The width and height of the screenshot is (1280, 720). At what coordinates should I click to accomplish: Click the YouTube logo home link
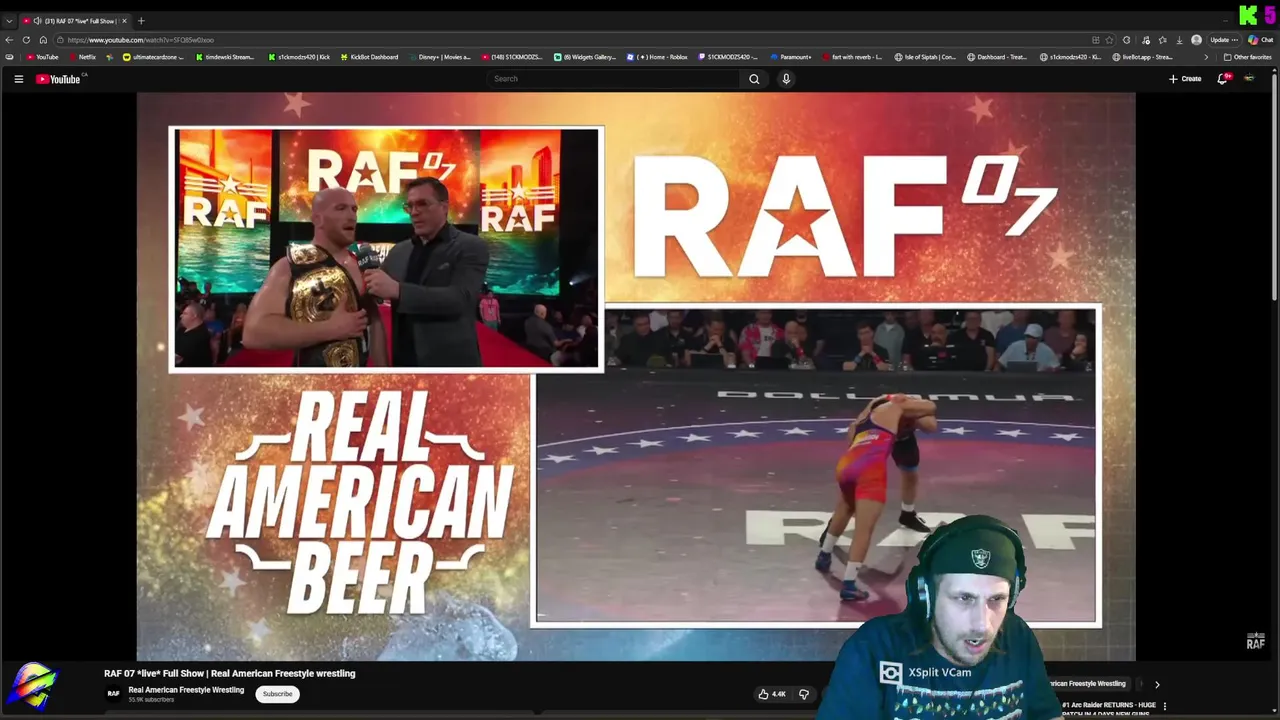click(x=58, y=79)
